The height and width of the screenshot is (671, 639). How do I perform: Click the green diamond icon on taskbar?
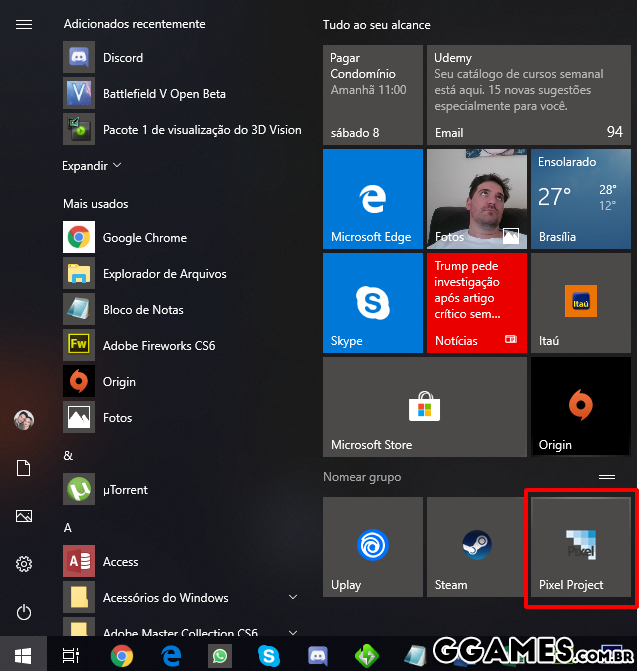[x=367, y=656]
